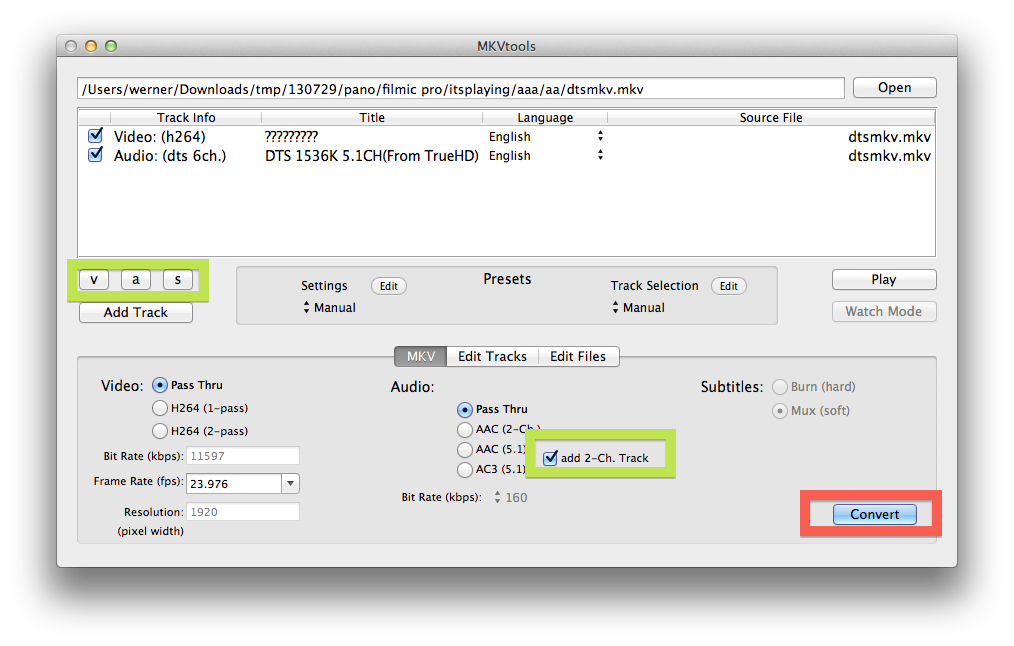
Task: Select the 'DTS 1536K 5.1CH(From TrueHD)' title
Action: point(372,156)
